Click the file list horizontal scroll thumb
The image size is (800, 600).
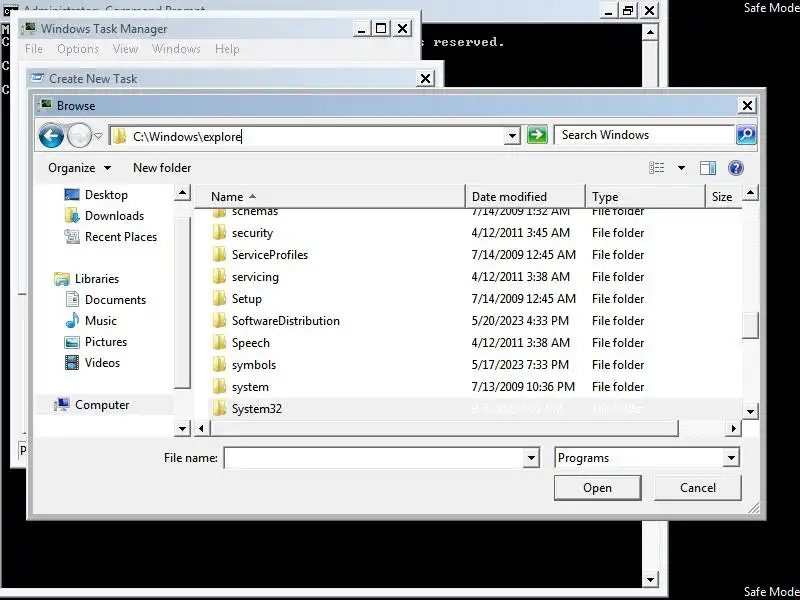[x=444, y=428]
